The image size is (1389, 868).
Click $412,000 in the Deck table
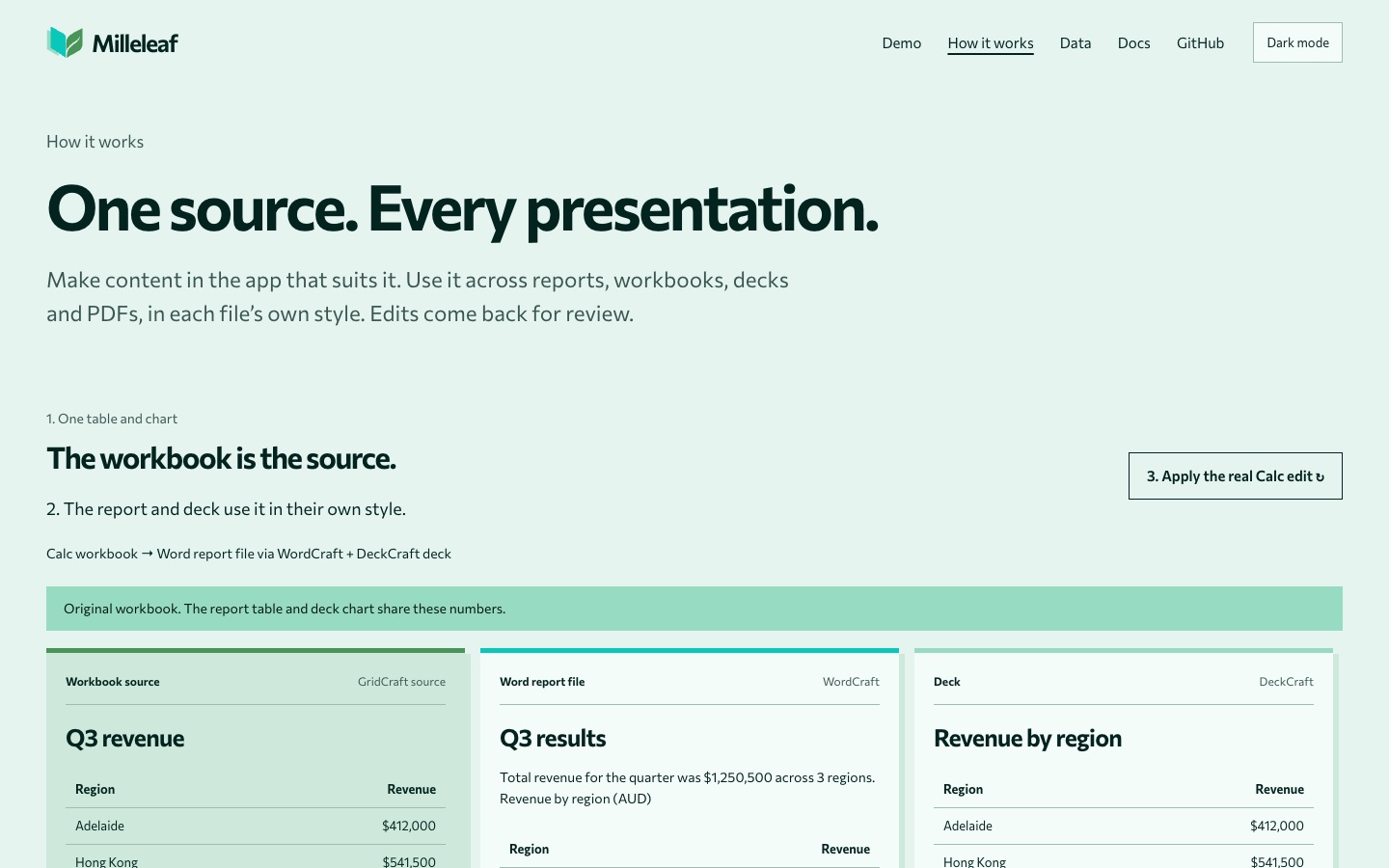(x=1277, y=826)
